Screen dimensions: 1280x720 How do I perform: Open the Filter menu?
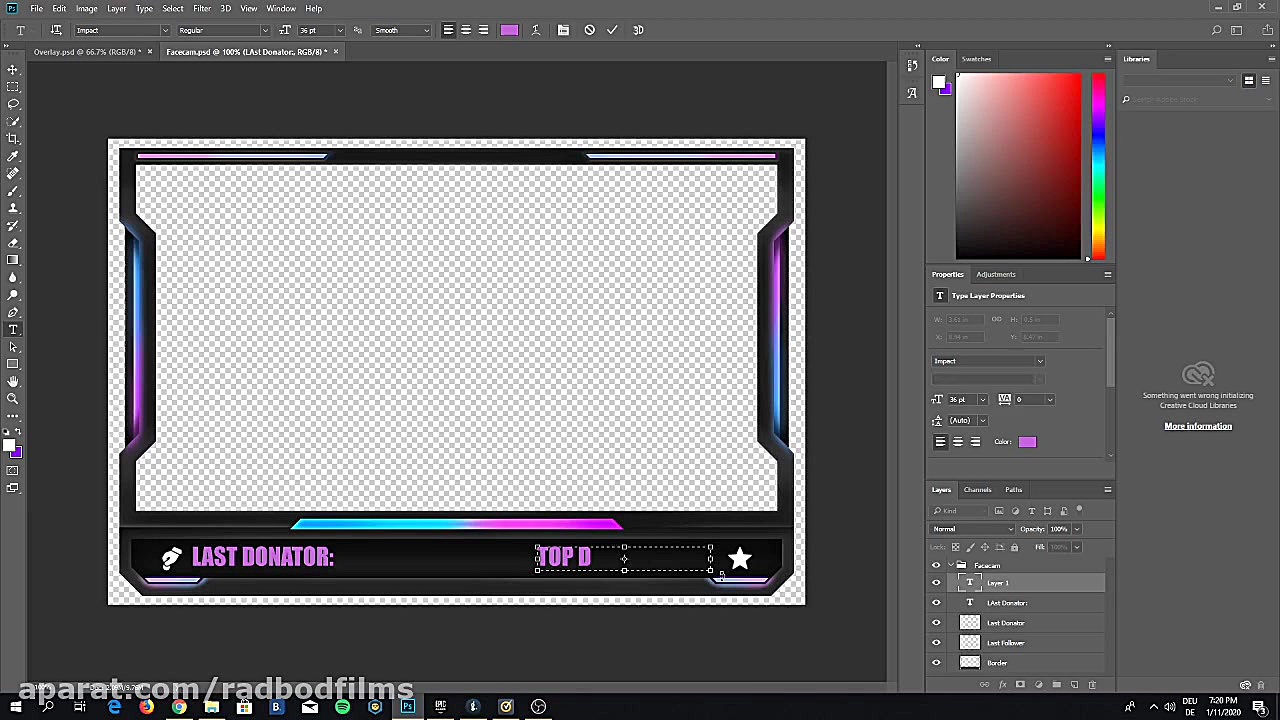[202, 8]
